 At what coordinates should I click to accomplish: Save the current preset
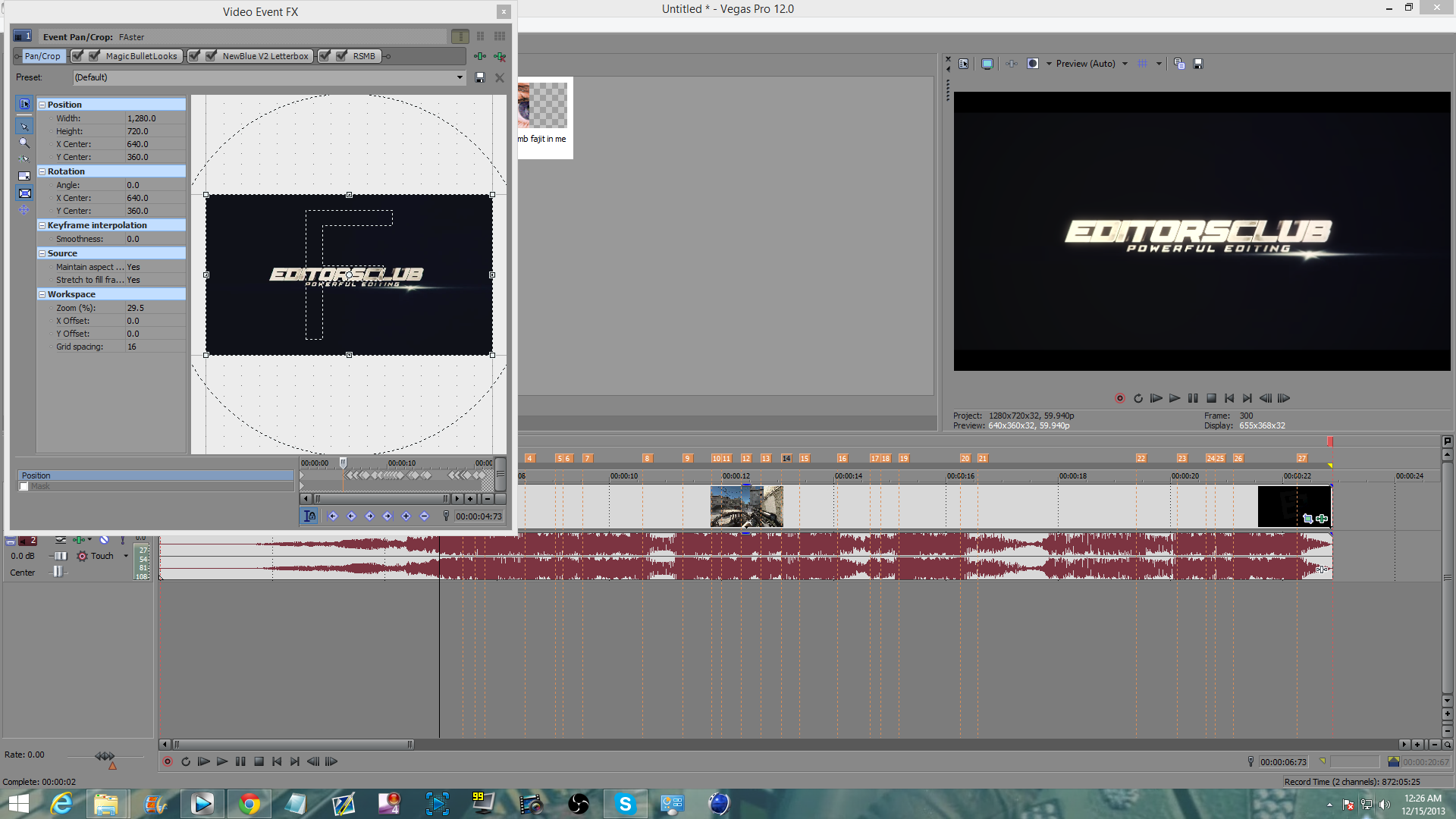[x=479, y=77]
